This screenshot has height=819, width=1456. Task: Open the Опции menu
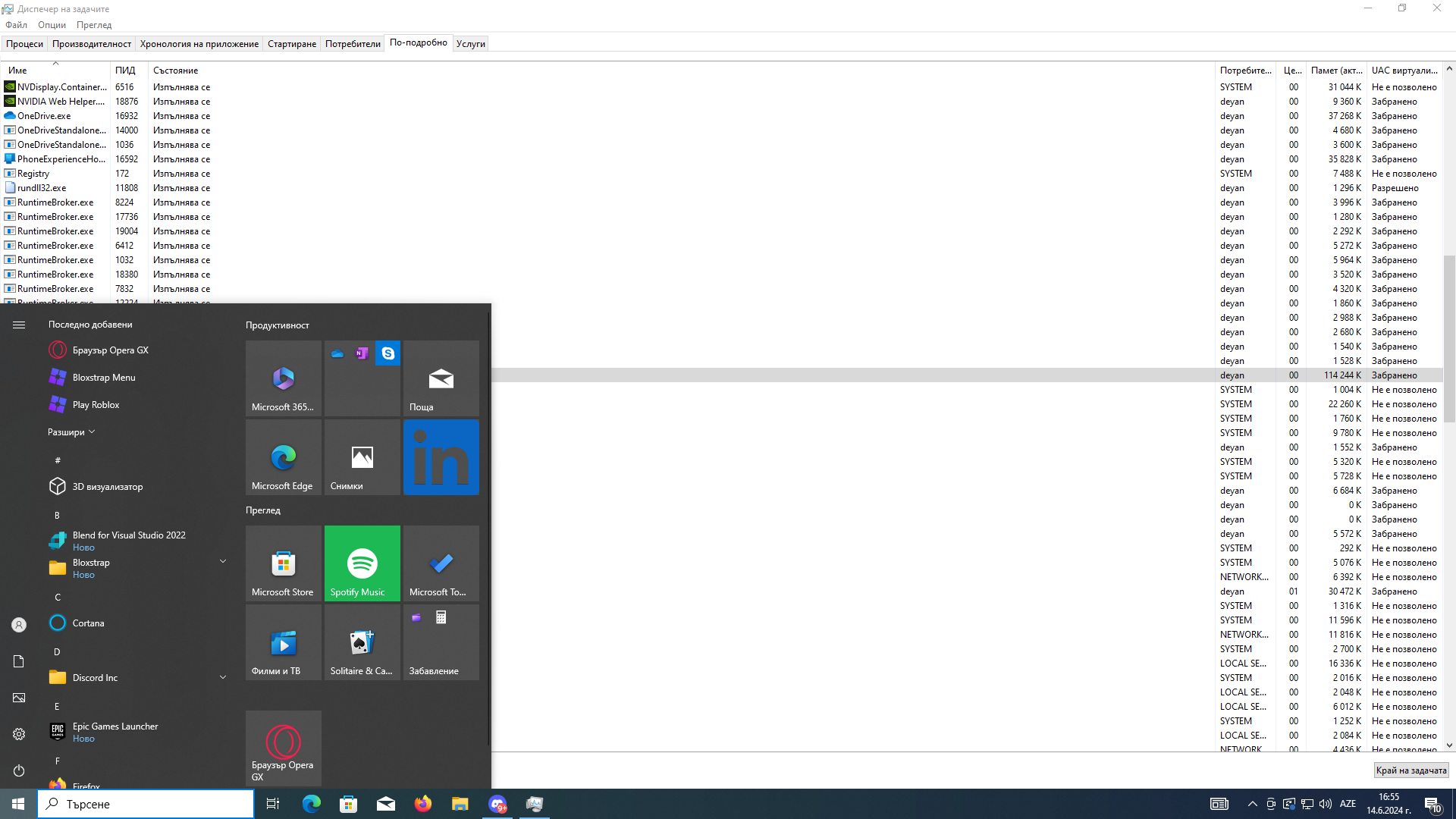coord(52,25)
